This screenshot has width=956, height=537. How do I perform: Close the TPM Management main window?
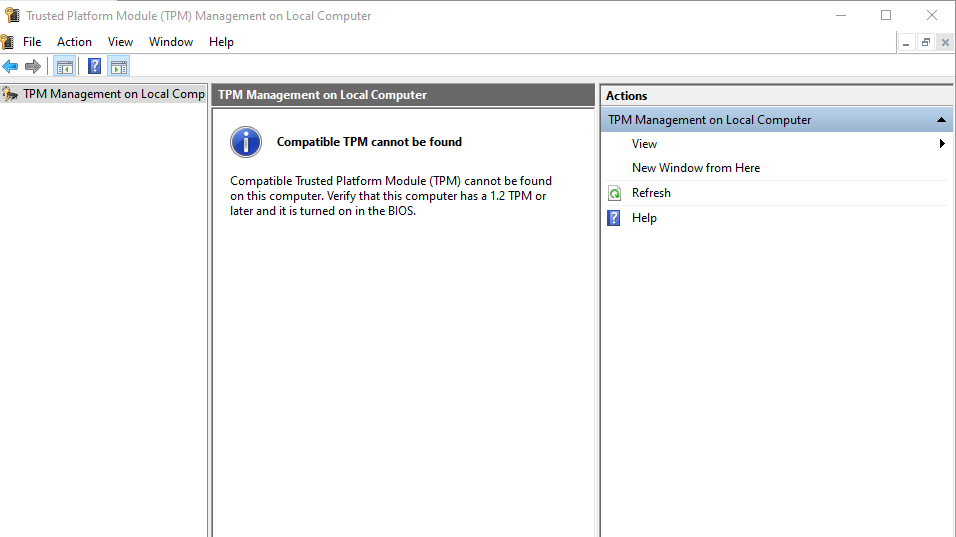[x=932, y=15]
